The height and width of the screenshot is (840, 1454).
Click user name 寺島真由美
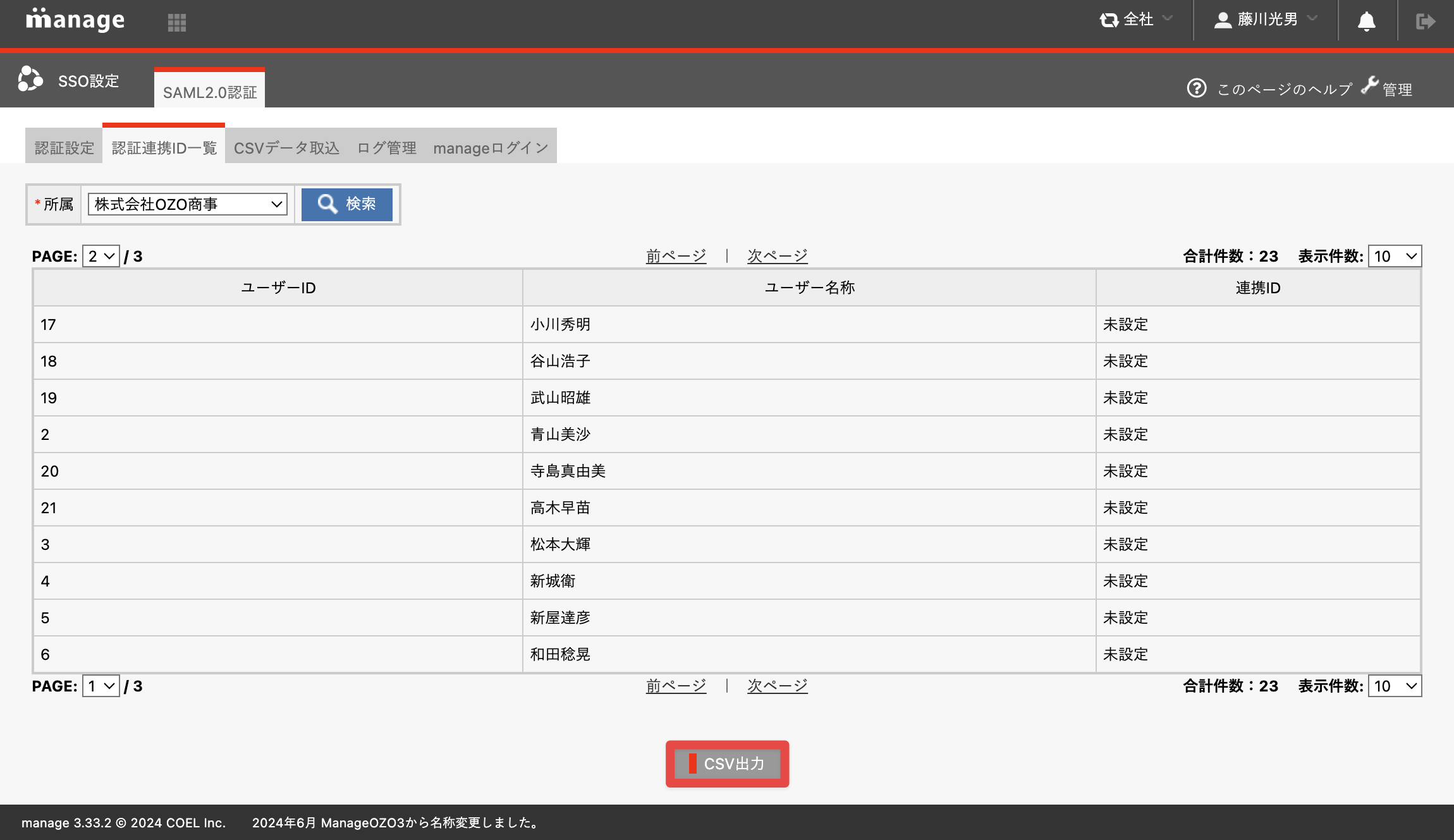[x=568, y=472]
